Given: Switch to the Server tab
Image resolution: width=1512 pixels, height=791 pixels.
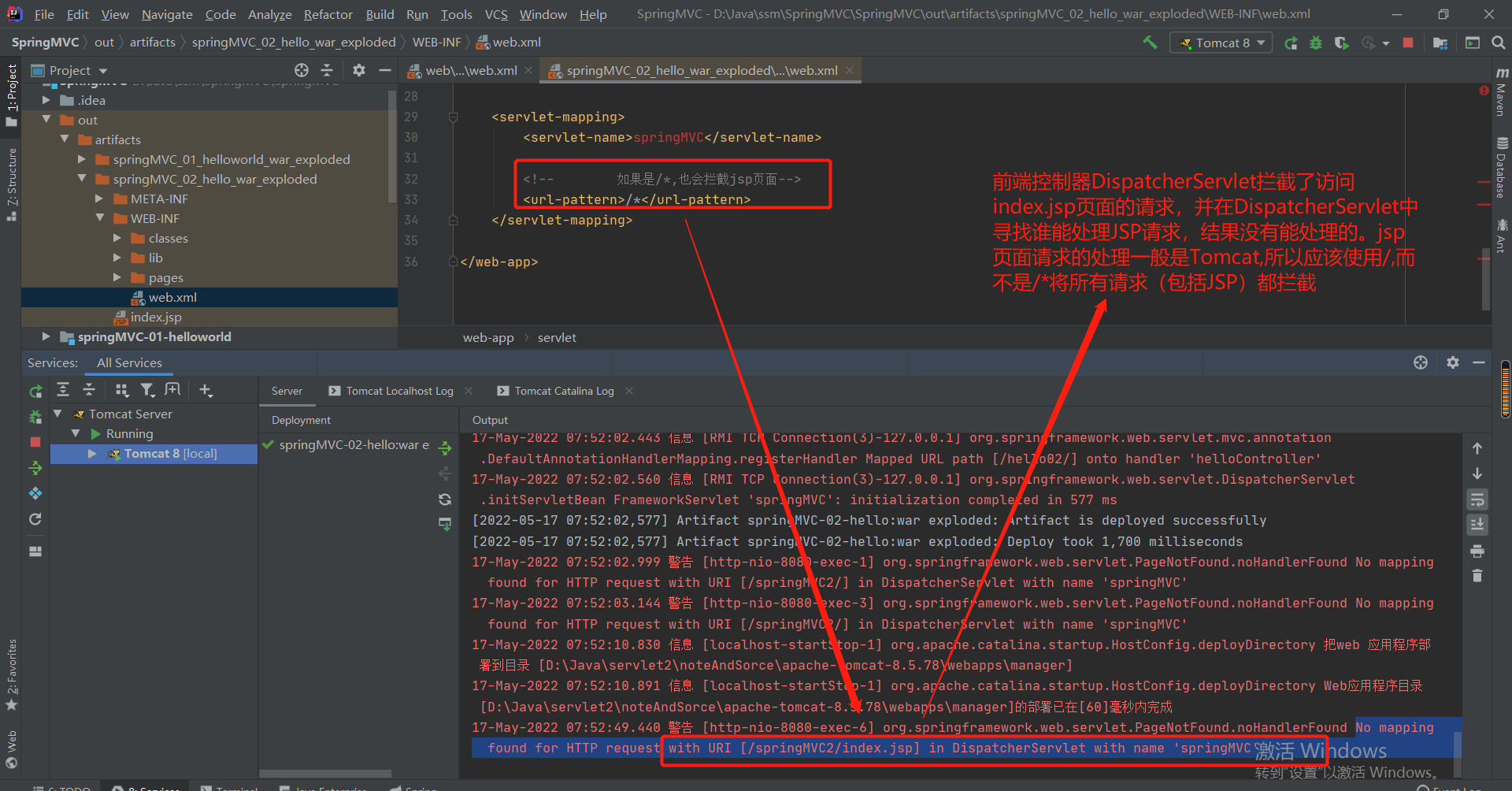Looking at the screenshot, I should (287, 391).
